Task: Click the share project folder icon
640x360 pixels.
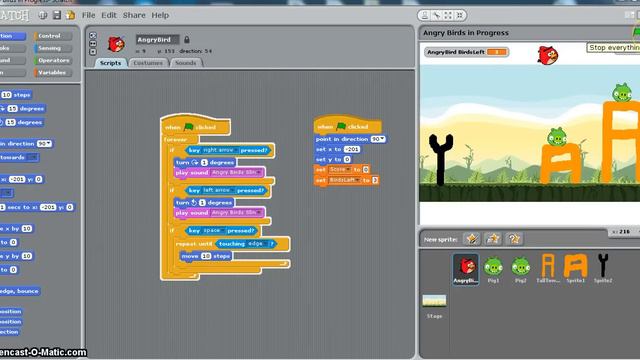Action: coord(71,15)
